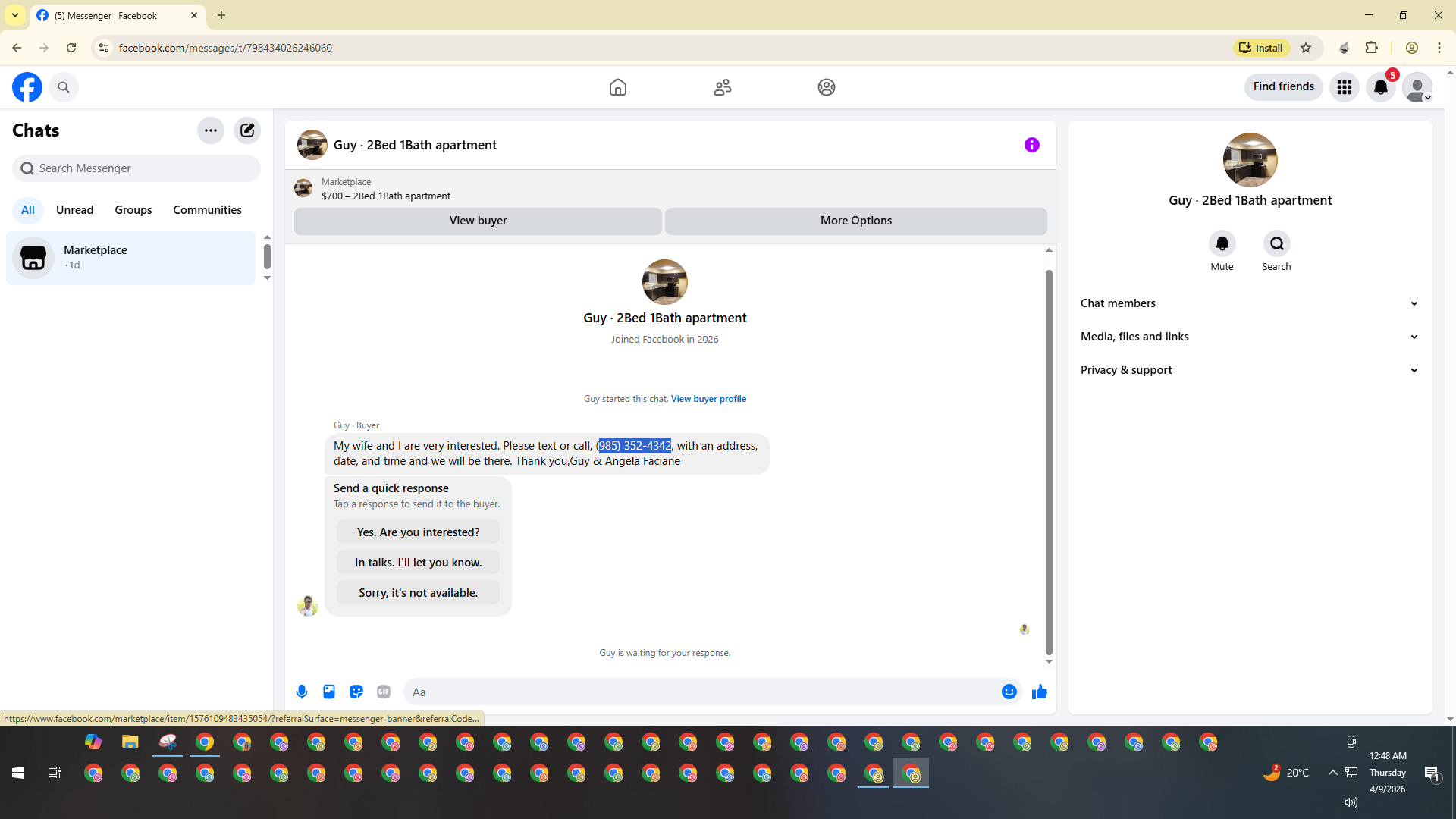The height and width of the screenshot is (819, 1456).
Task: Open the sticker picker icon
Action: coord(356,692)
